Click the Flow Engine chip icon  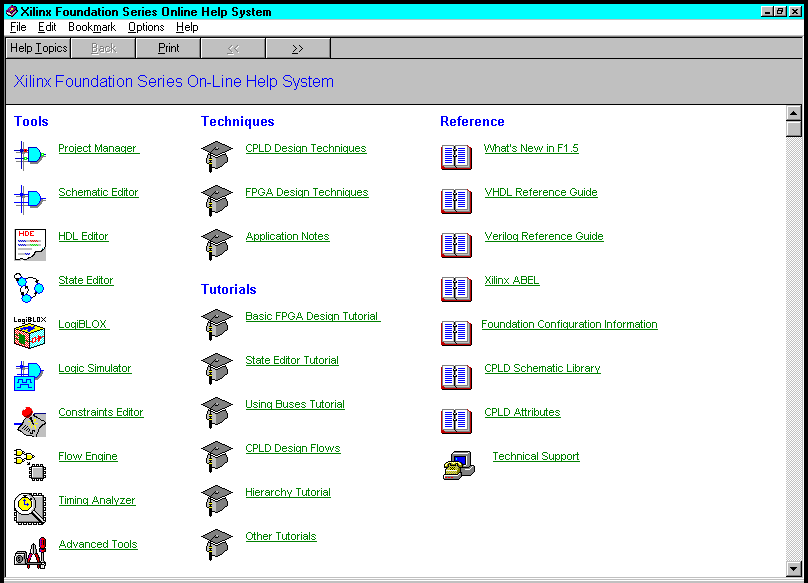[x=30, y=464]
